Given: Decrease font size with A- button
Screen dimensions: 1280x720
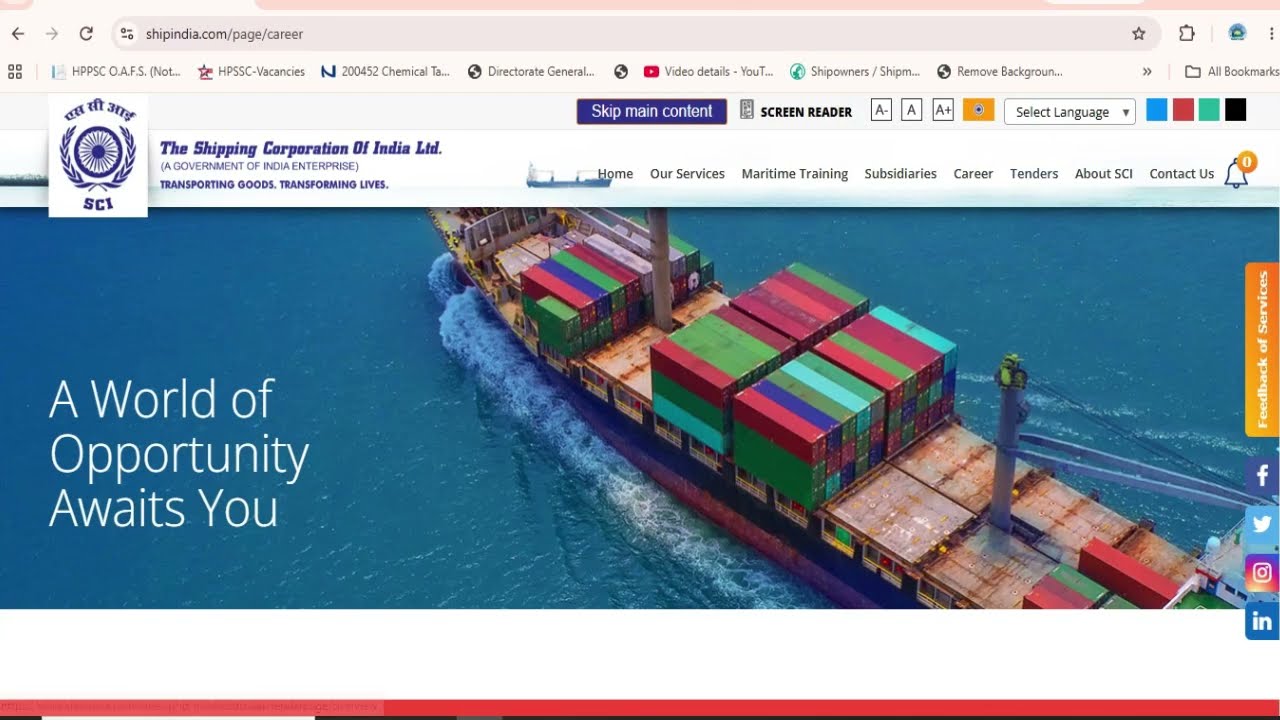Looking at the screenshot, I should tap(881, 110).
